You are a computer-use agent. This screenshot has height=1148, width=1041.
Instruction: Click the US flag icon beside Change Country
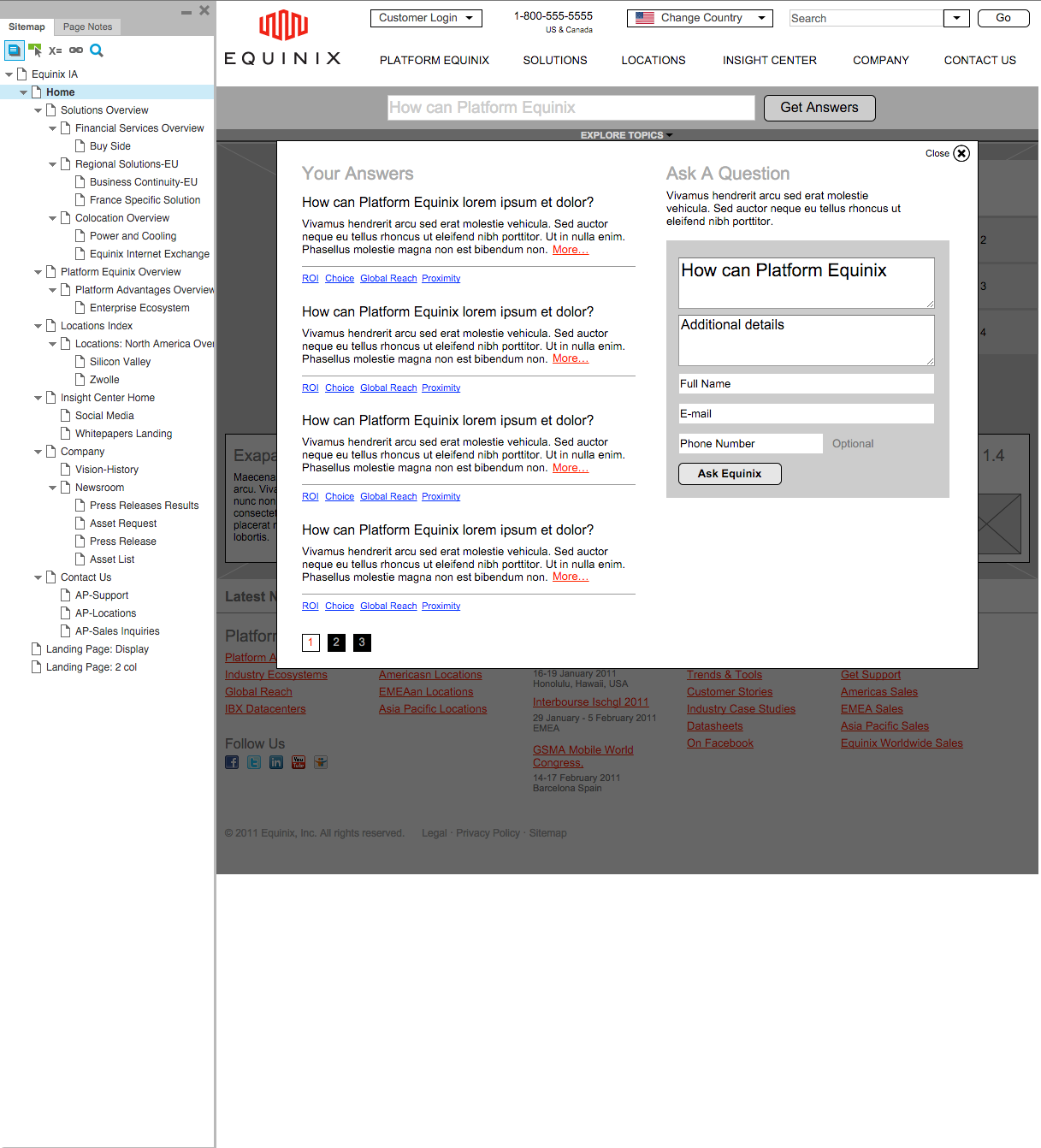pos(645,18)
